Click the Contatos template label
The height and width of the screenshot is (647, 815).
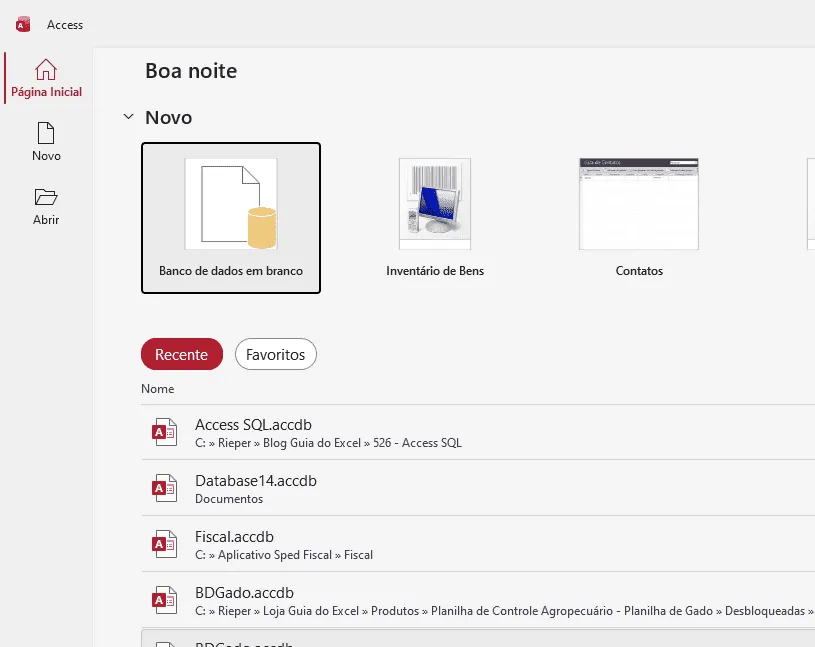639,271
